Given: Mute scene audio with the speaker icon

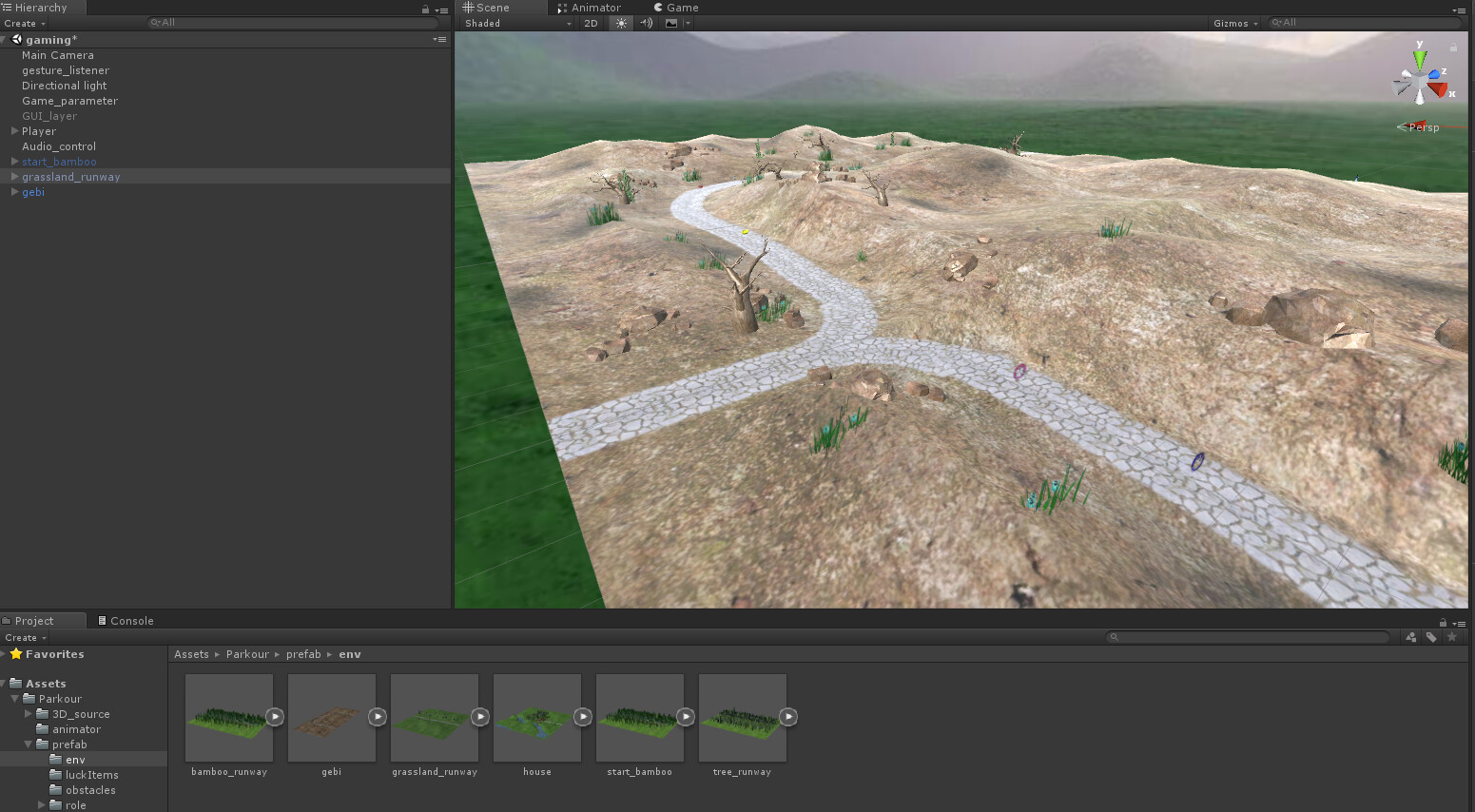Looking at the screenshot, I should tap(646, 23).
